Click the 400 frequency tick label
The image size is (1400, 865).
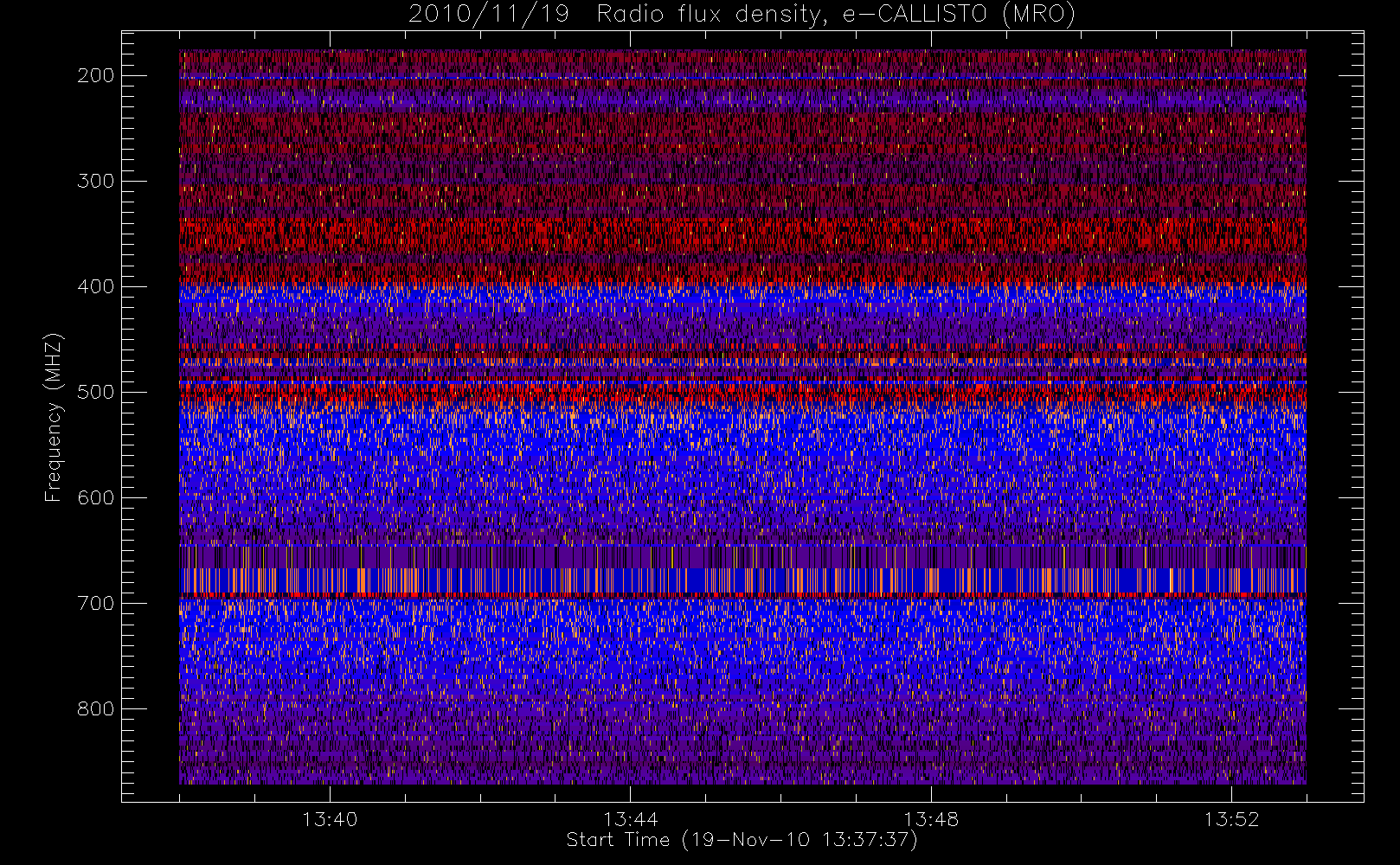tap(96, 286)
